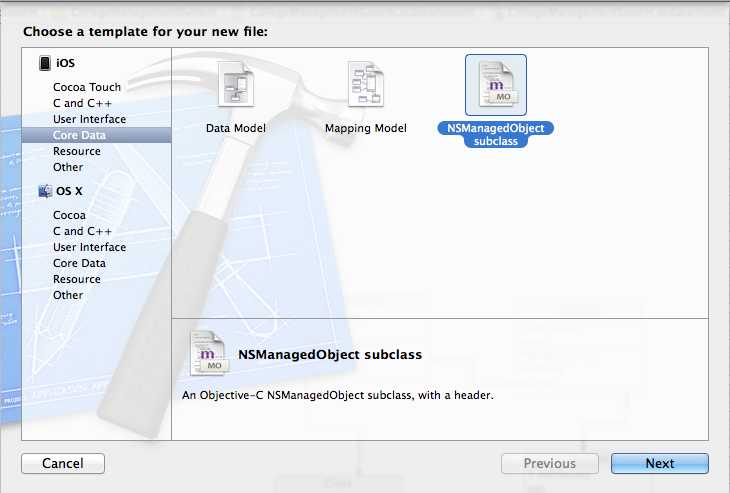
Task: Select Core Data under OS X
Action: (x=79, y=263)
